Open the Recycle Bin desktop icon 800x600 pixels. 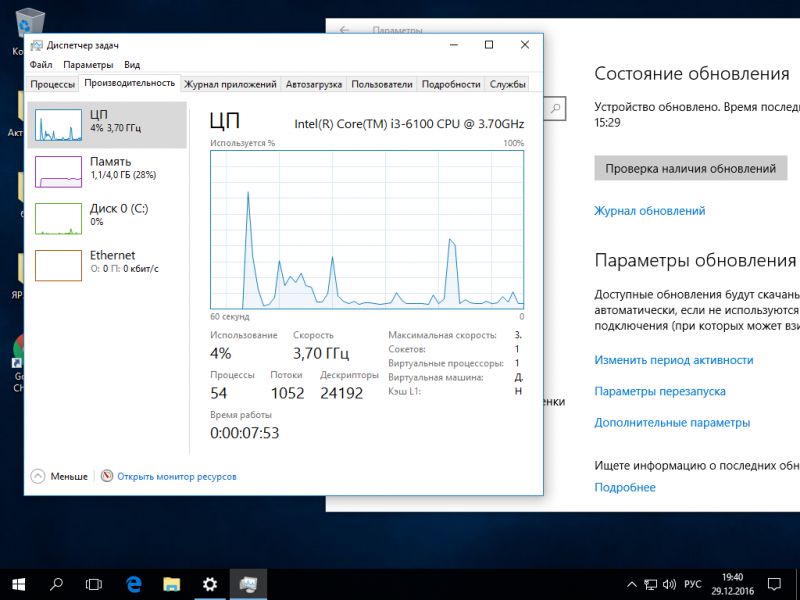point(30,23)
